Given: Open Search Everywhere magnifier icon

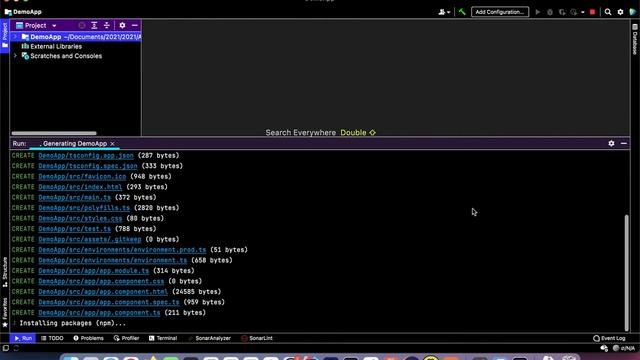Looking at the screenshot, I should coord(608,12).
